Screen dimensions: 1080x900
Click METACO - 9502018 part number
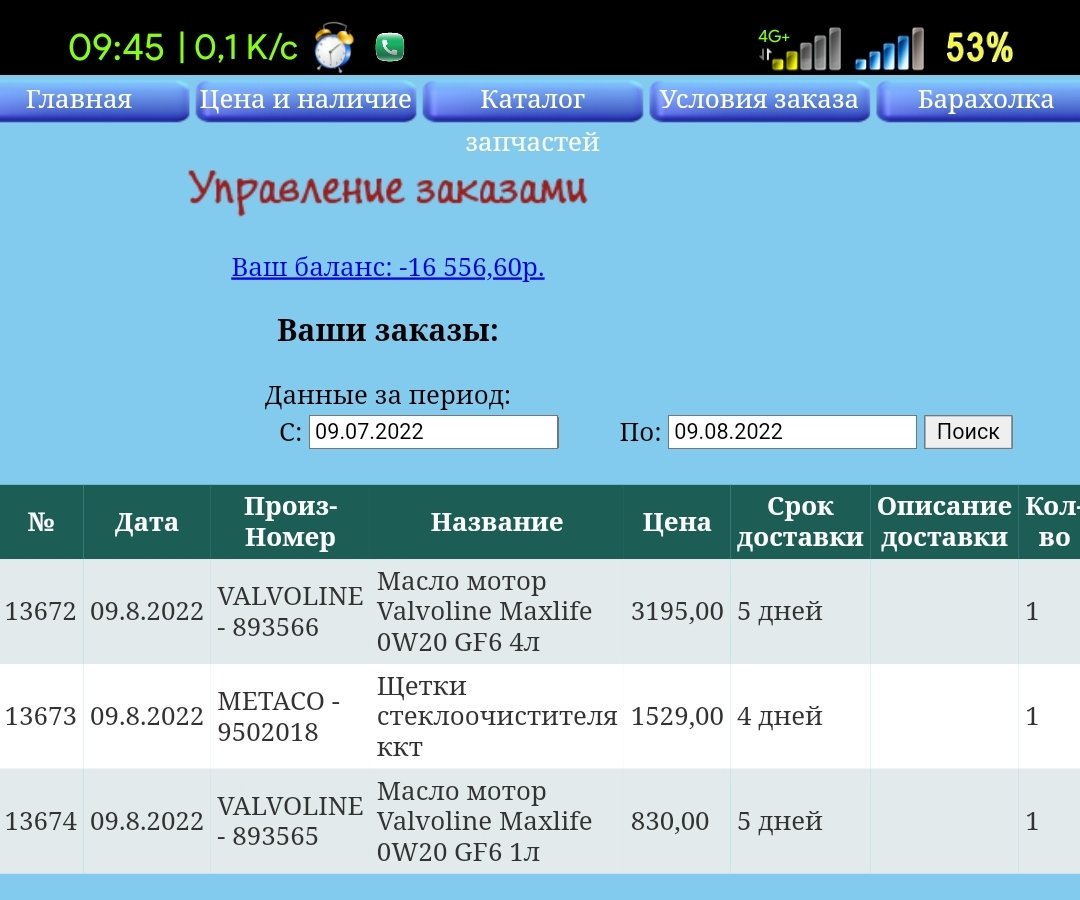(279, 716)
